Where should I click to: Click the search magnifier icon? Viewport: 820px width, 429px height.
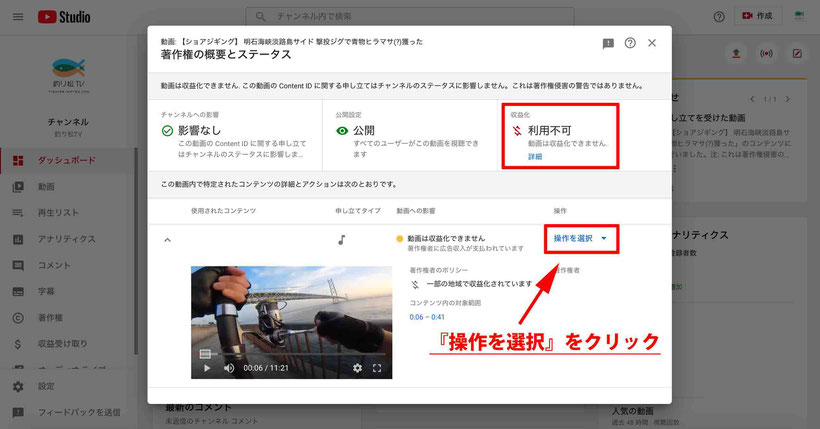[x=260, y=17]
